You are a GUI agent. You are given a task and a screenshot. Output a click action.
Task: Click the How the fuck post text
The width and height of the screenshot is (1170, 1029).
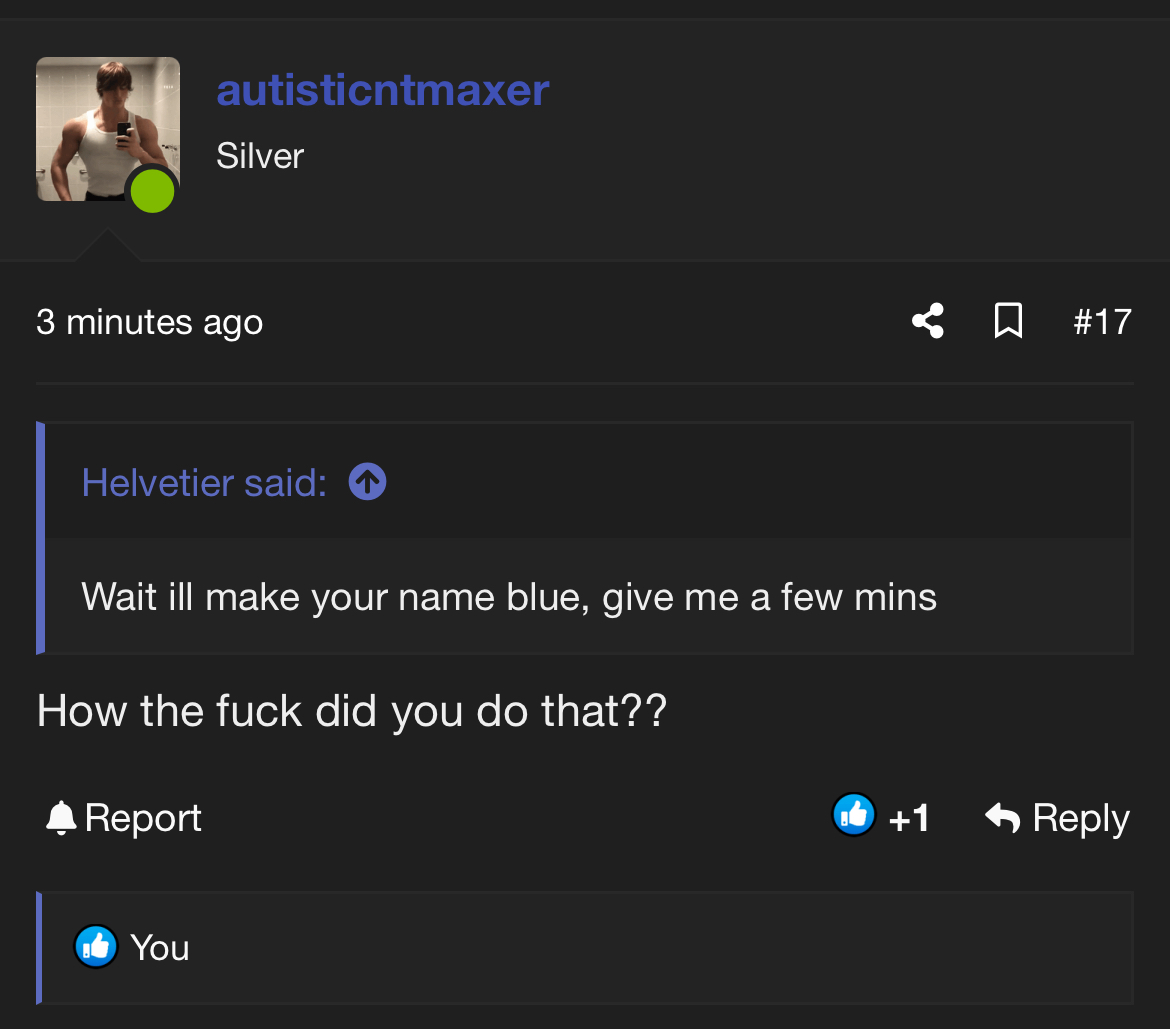[351, 711]
